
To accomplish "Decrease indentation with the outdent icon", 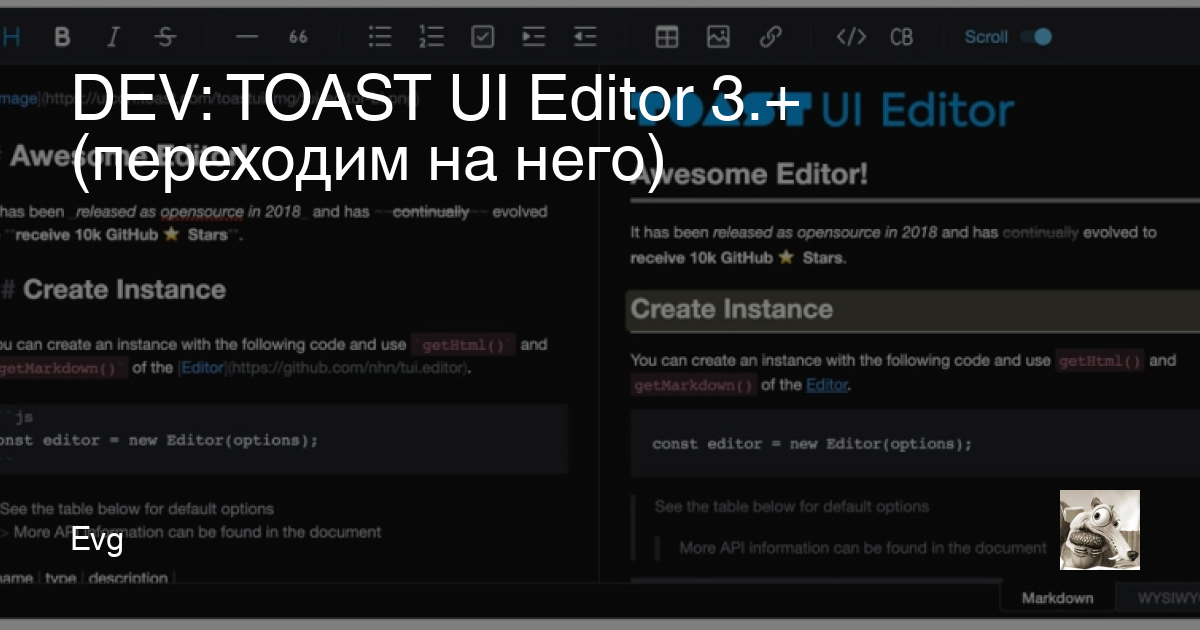I will [585, 36].
